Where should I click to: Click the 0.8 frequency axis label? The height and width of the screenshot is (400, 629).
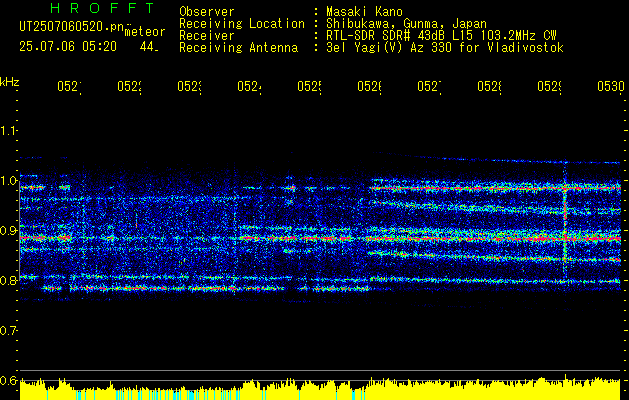pos(8,280)
